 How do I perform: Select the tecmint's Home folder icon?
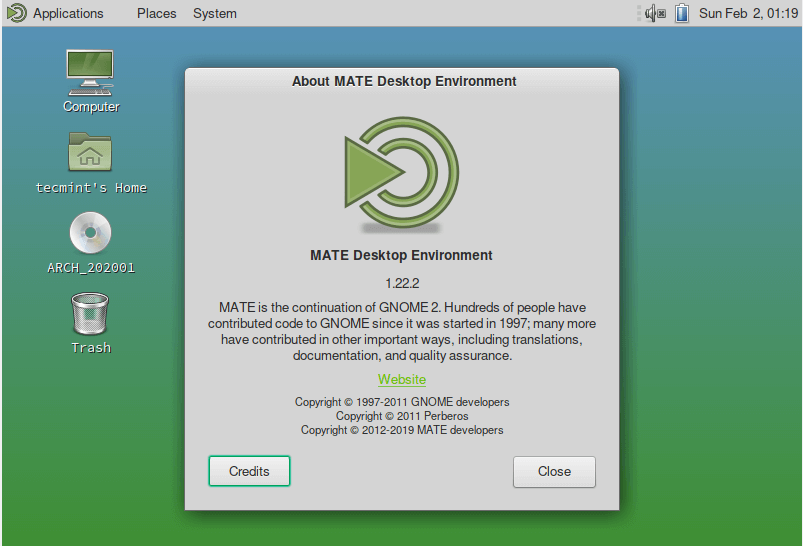(90, 152)
